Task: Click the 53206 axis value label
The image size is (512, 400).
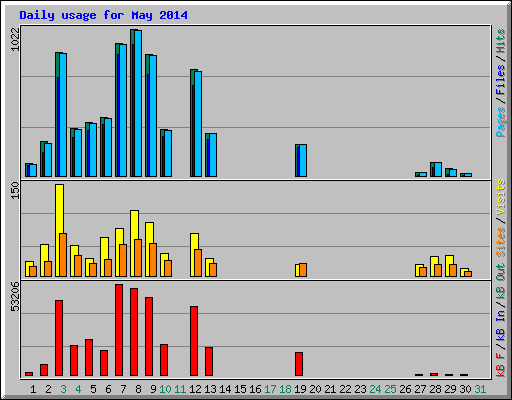Action: coord(15,297)
